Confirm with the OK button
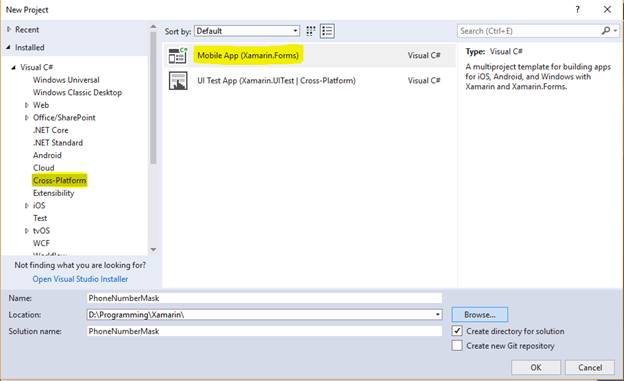 tap(536, 367)
